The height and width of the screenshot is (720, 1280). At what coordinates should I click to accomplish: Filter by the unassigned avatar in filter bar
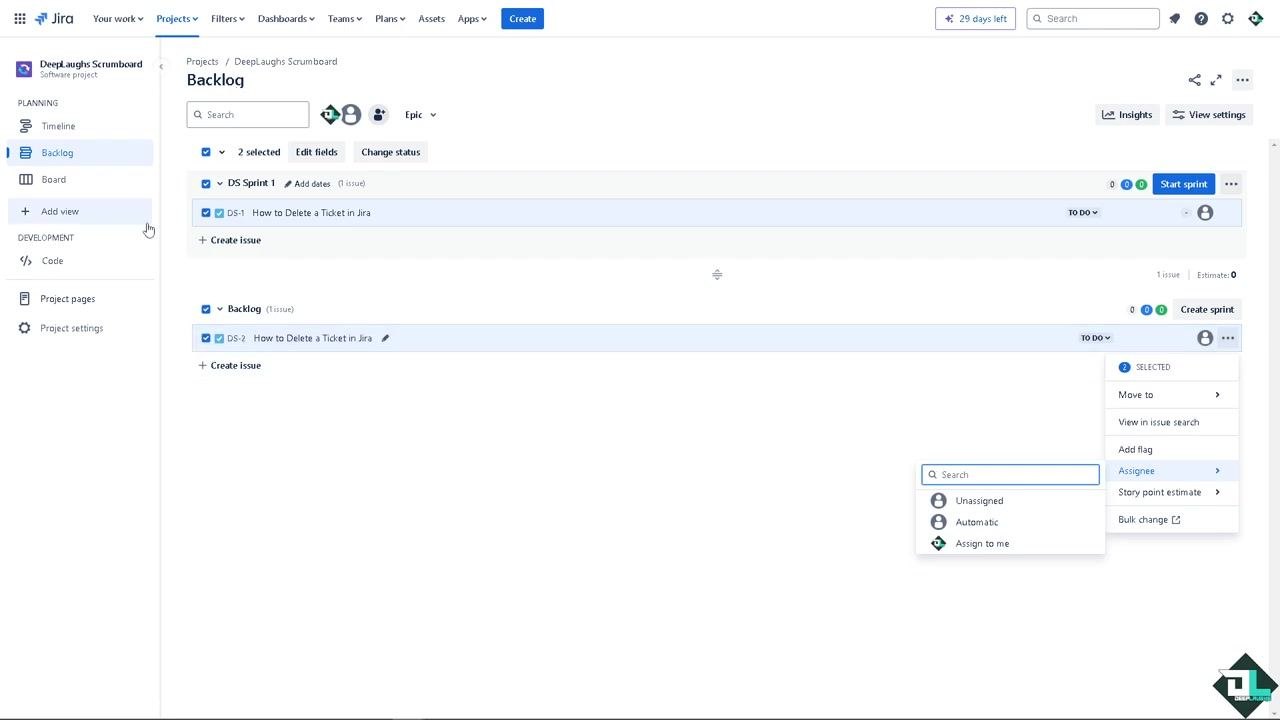[x=351, y=115]
